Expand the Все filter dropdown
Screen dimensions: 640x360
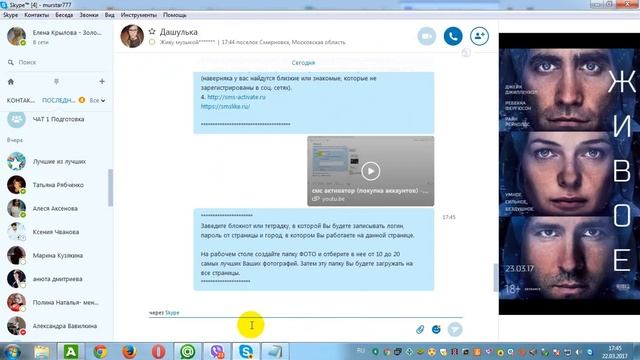[x=97, y=100]
